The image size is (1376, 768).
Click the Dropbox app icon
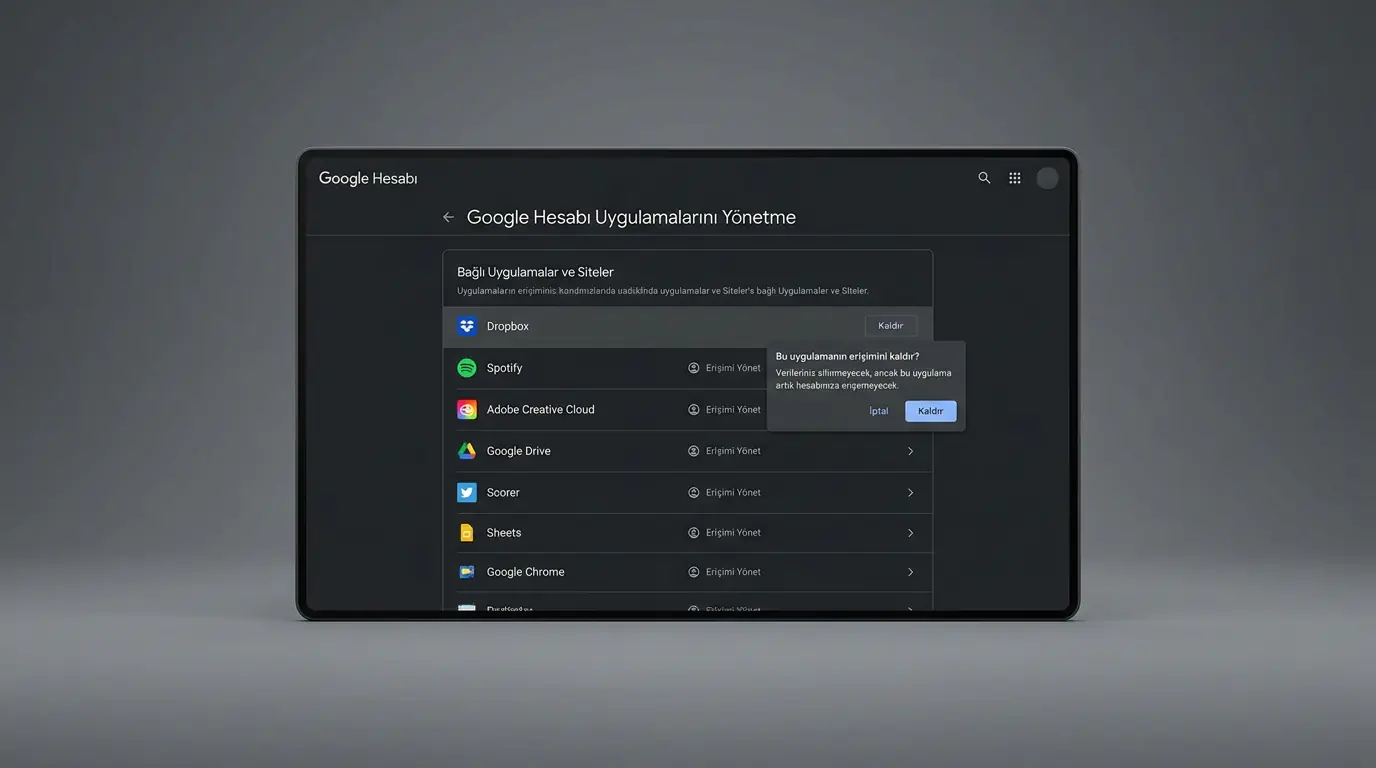click(467, 326)
